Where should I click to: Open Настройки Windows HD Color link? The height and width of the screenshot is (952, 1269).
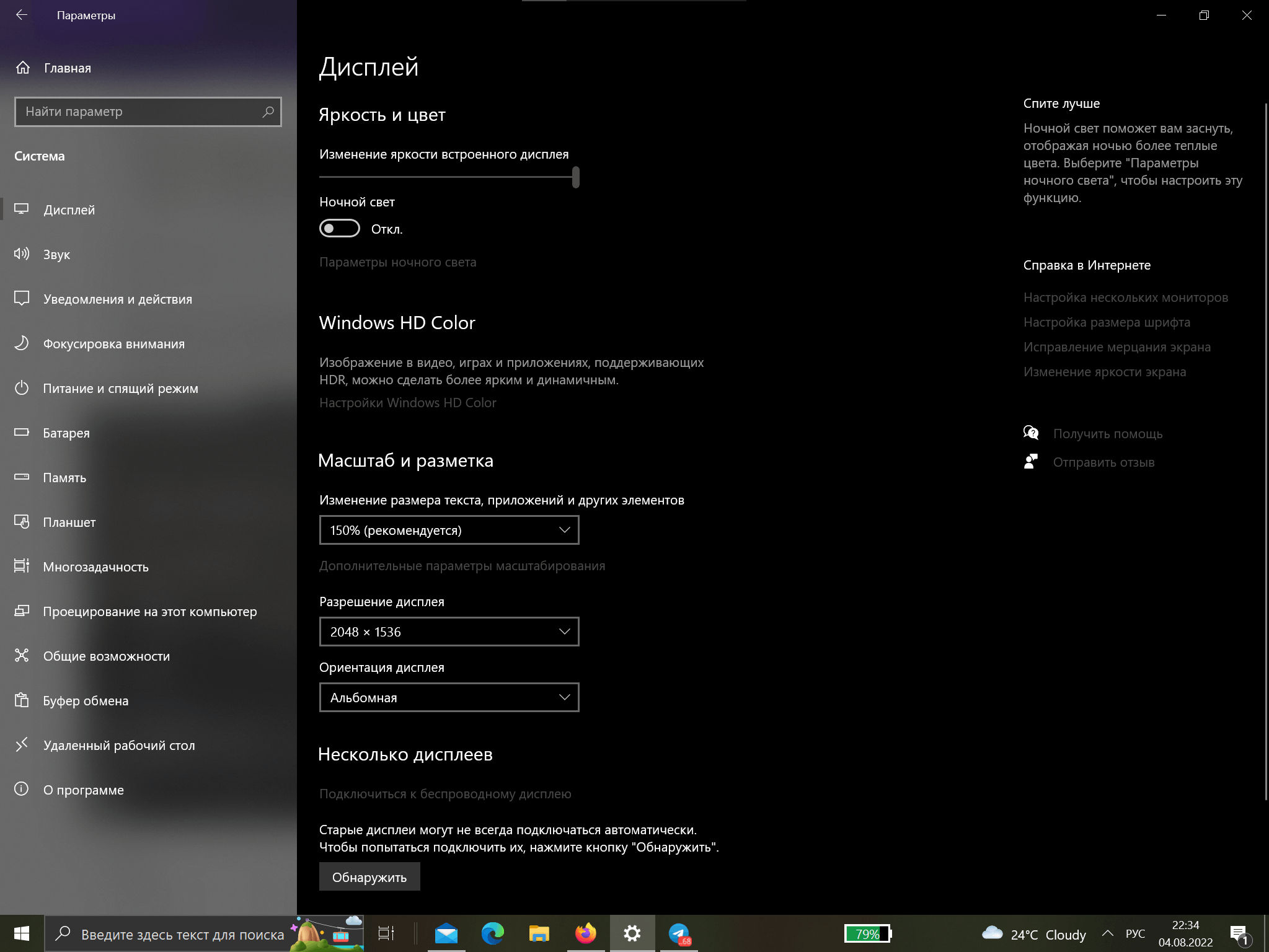(x=408, y=403)
